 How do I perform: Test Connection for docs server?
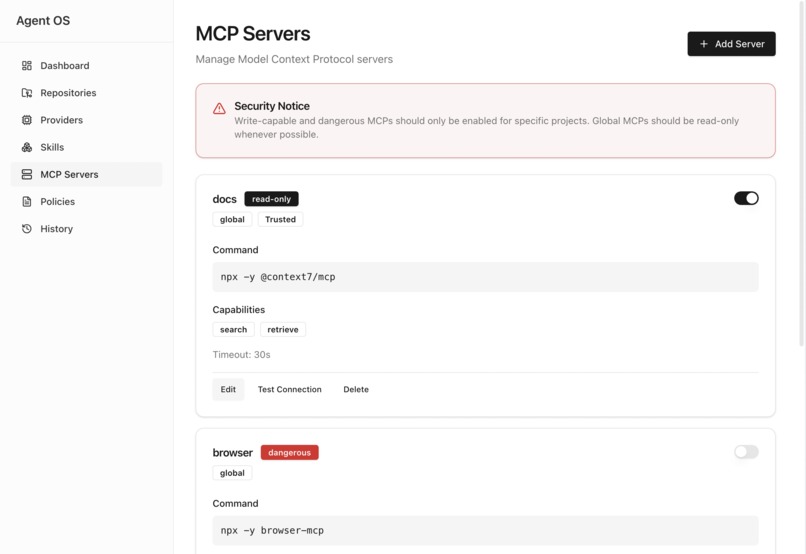click(289, 390)
